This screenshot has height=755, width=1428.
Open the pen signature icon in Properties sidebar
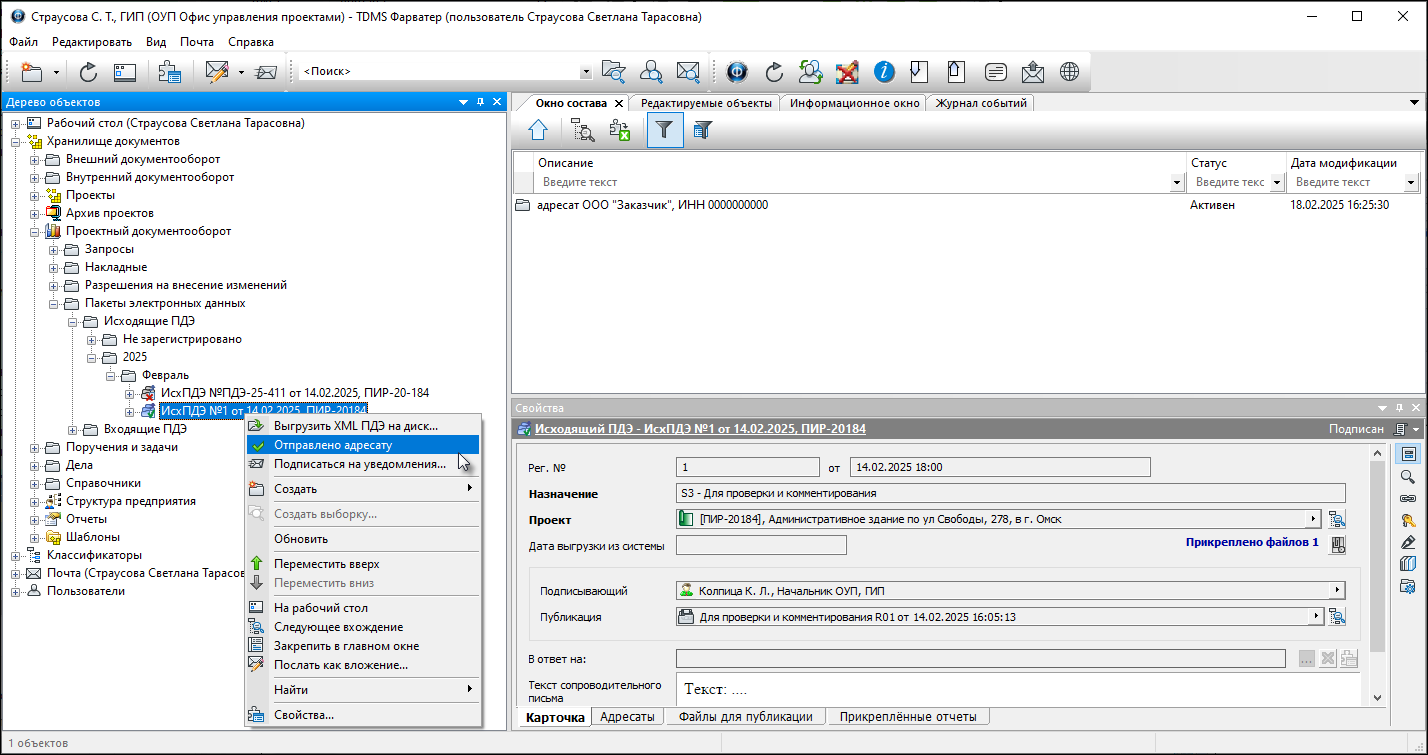point(1408,542)
